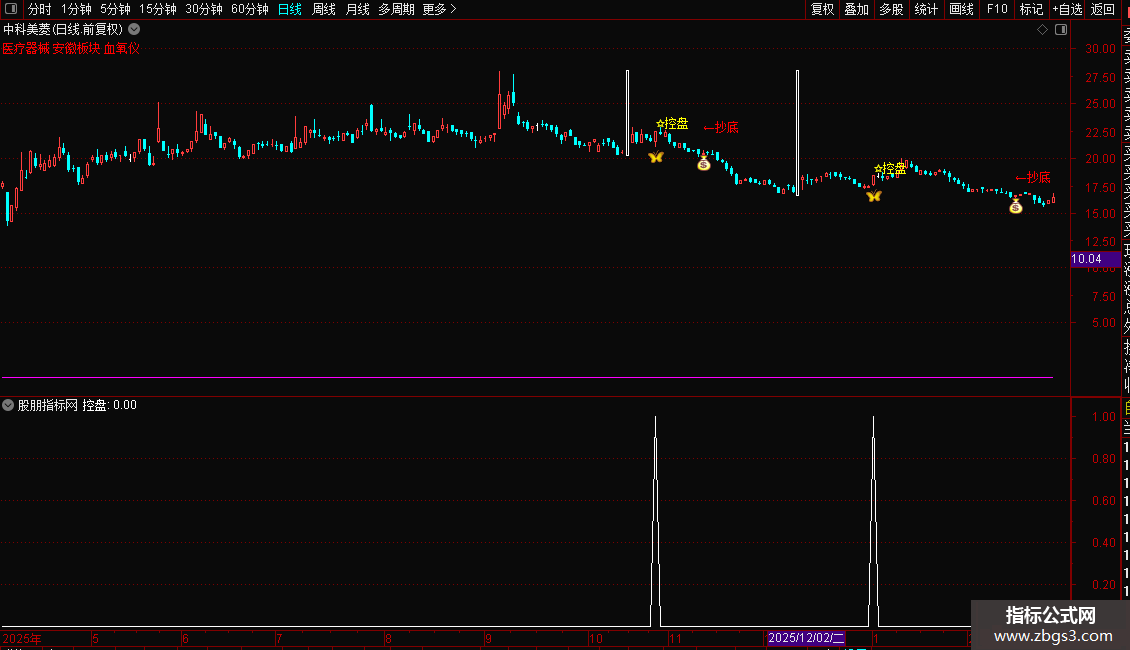Open the 安徽板块 sector link
1130x650 pixels.
tap(76, 48)
